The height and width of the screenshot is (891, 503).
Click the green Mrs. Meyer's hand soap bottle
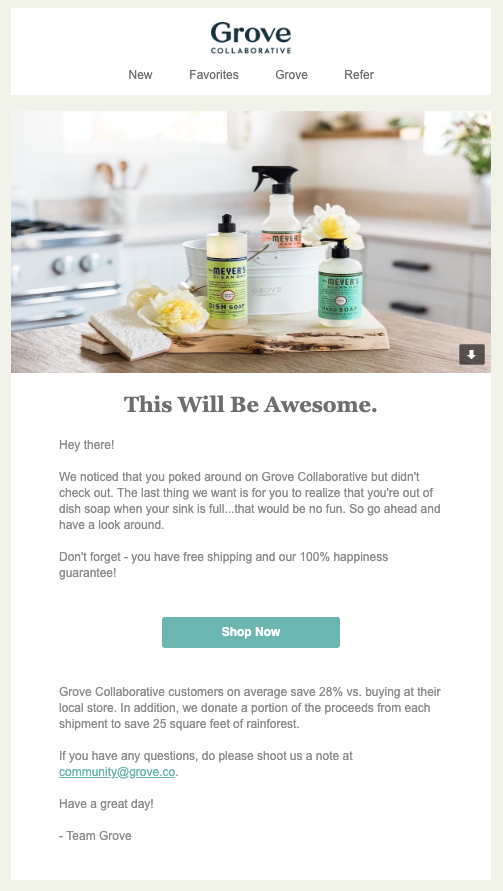point(340,284)
